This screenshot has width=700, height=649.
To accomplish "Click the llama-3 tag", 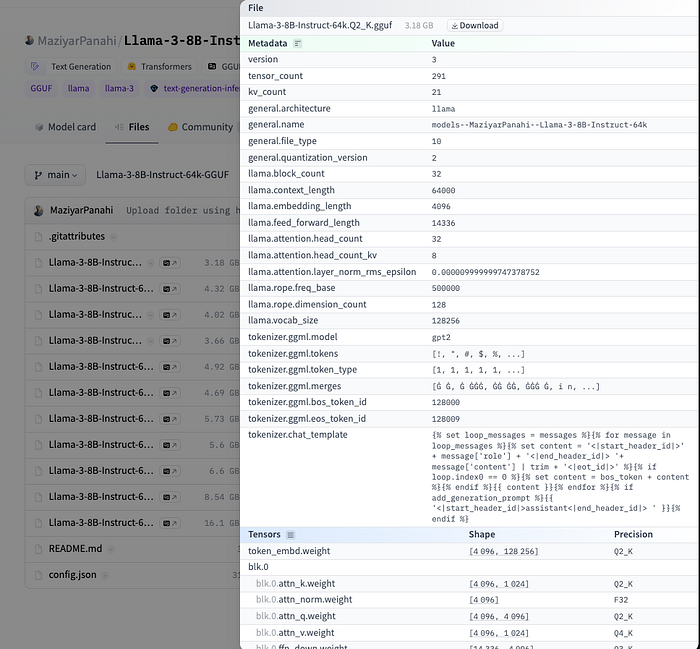I will 119,88.
